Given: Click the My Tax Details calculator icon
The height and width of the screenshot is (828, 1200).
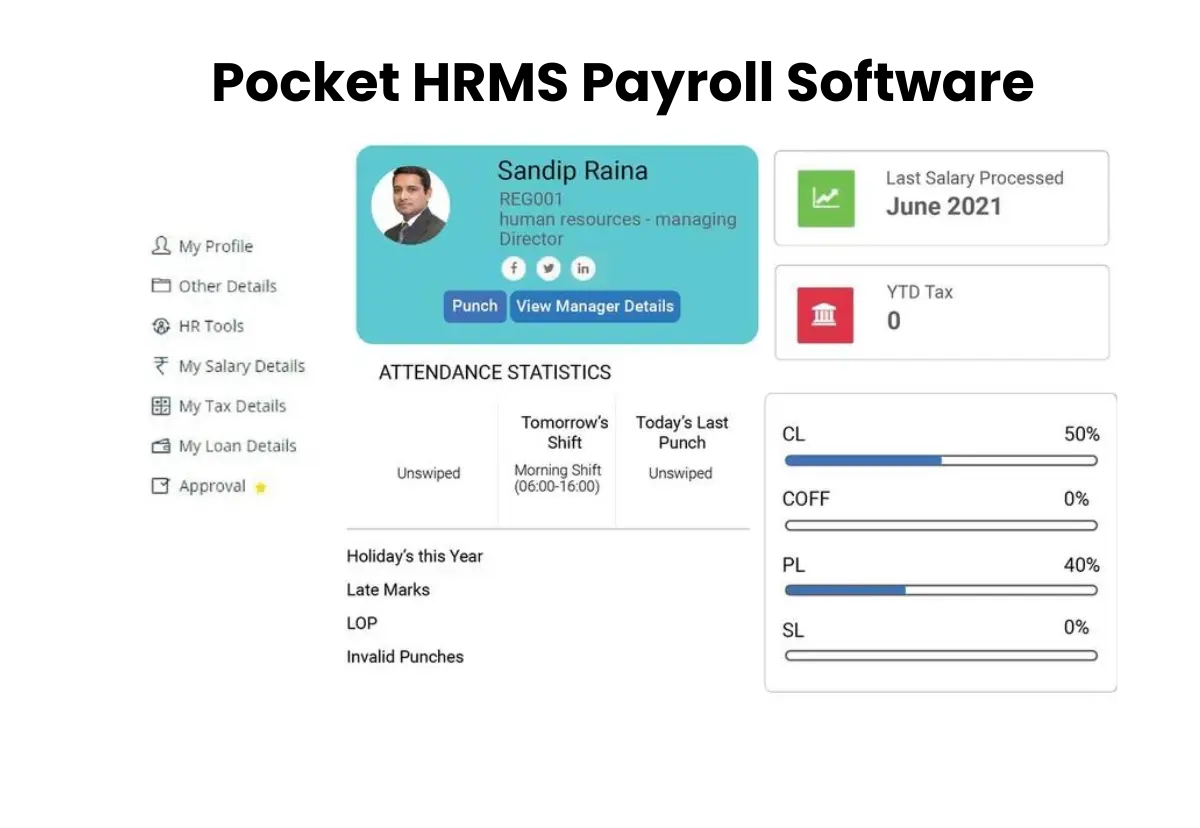Looking at the screenshot, I should click(x=161, y=406).
